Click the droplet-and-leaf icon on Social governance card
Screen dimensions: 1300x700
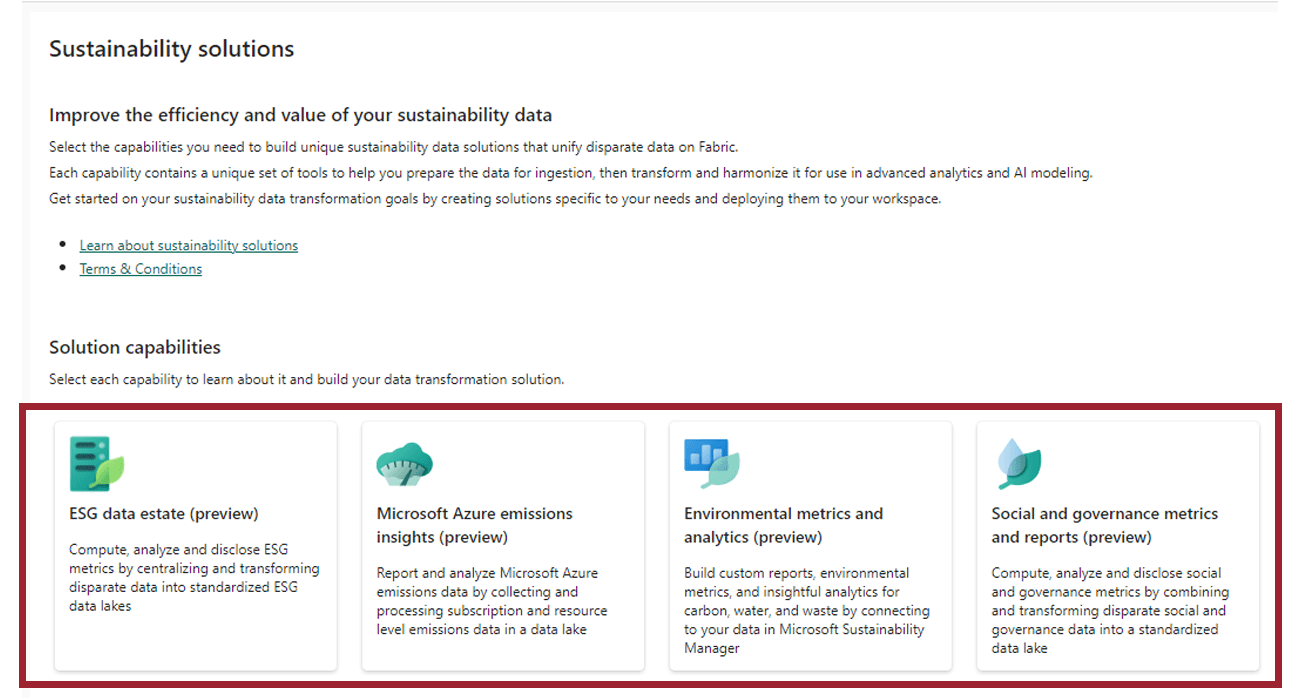[1018, 462]
